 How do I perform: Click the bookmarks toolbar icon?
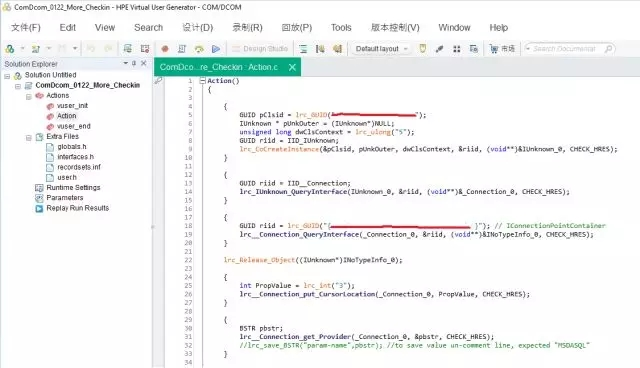click(x=320, y=49)
